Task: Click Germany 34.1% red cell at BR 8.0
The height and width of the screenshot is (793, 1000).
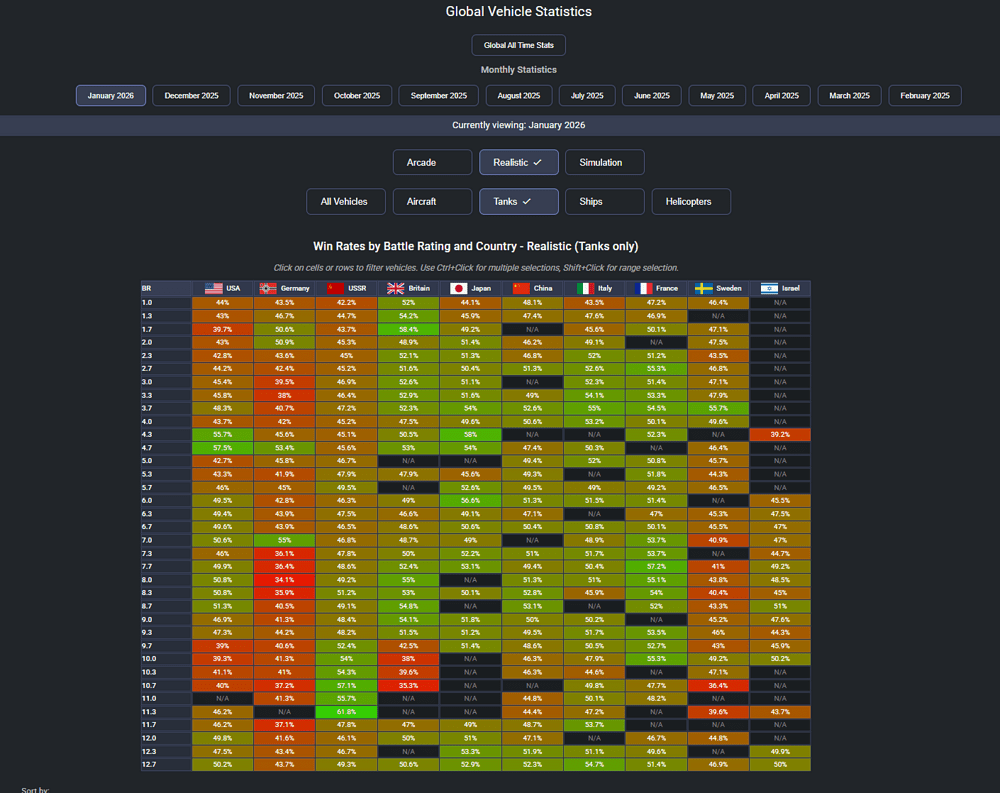Action: (x=284, y=579)
